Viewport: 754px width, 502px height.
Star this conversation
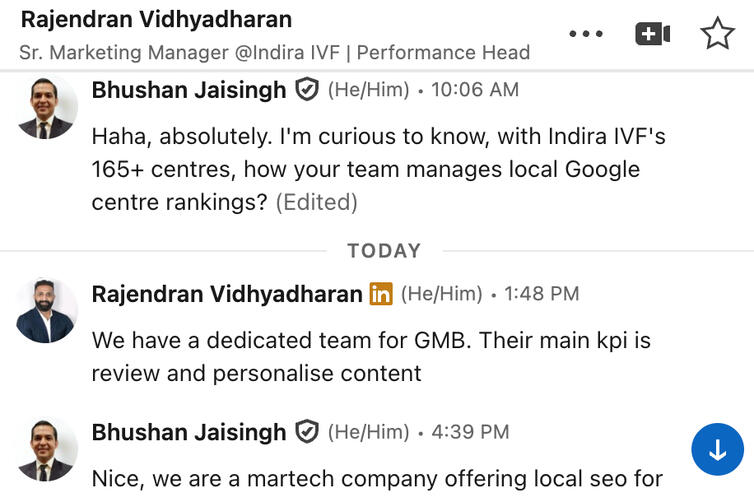pos(717,34)
